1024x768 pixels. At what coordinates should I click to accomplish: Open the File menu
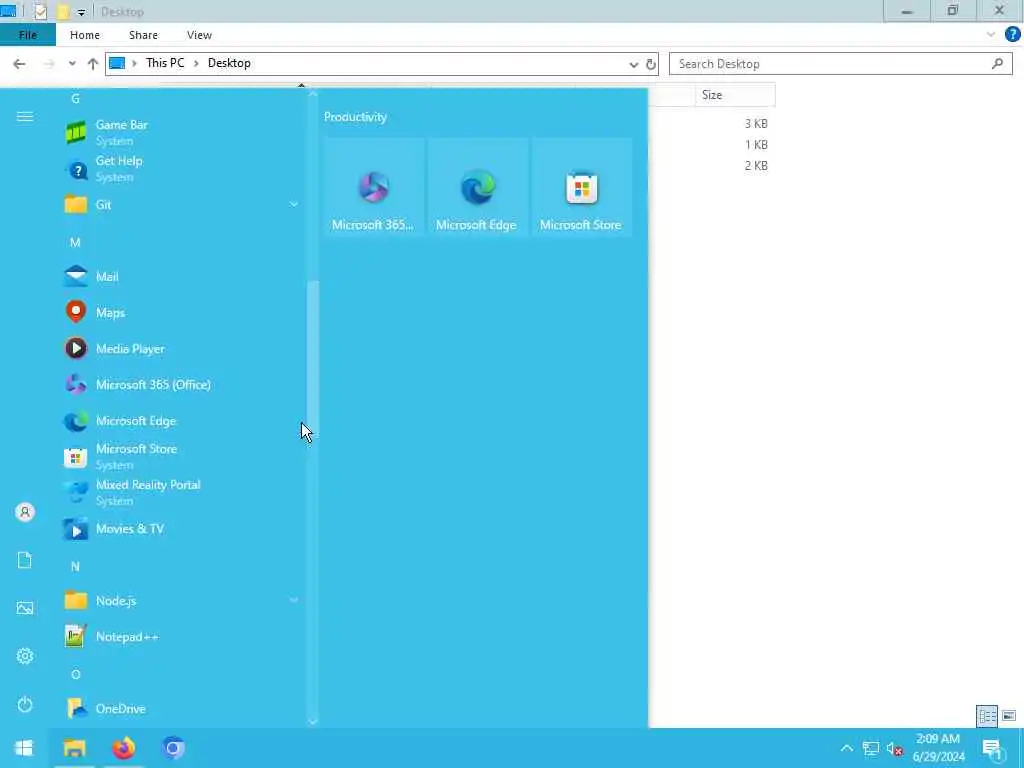(27, 35)
